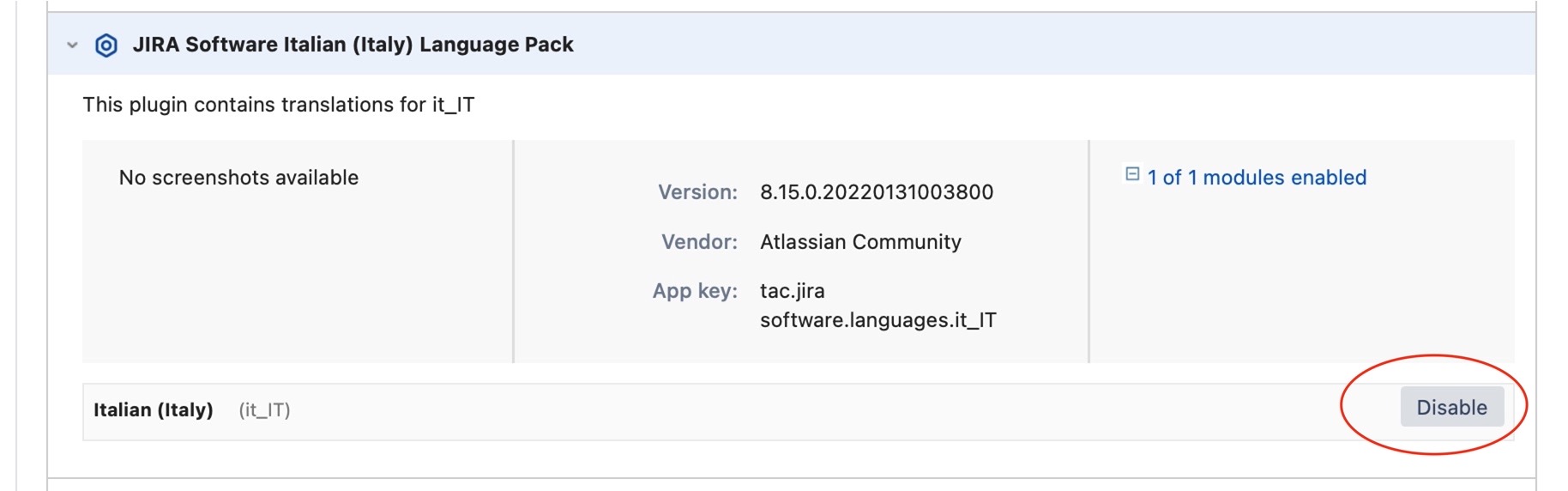1568x491 pixels.
Task: Click the Italian (Italy) module name
Action: 154,410
